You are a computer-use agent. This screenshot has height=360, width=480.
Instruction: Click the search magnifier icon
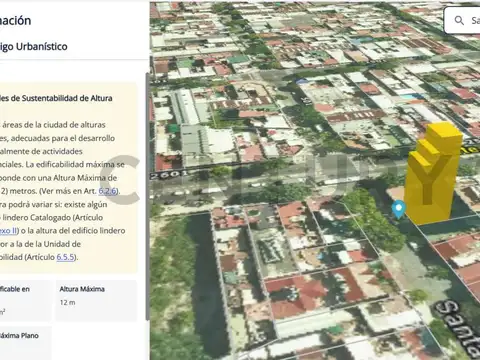(459, 21)
